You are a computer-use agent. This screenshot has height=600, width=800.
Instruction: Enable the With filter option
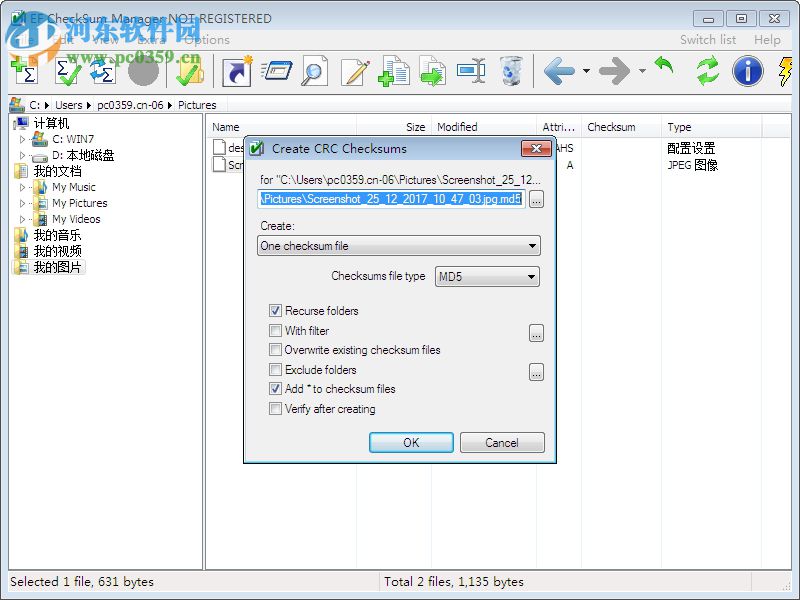click(x=277, y=331)
